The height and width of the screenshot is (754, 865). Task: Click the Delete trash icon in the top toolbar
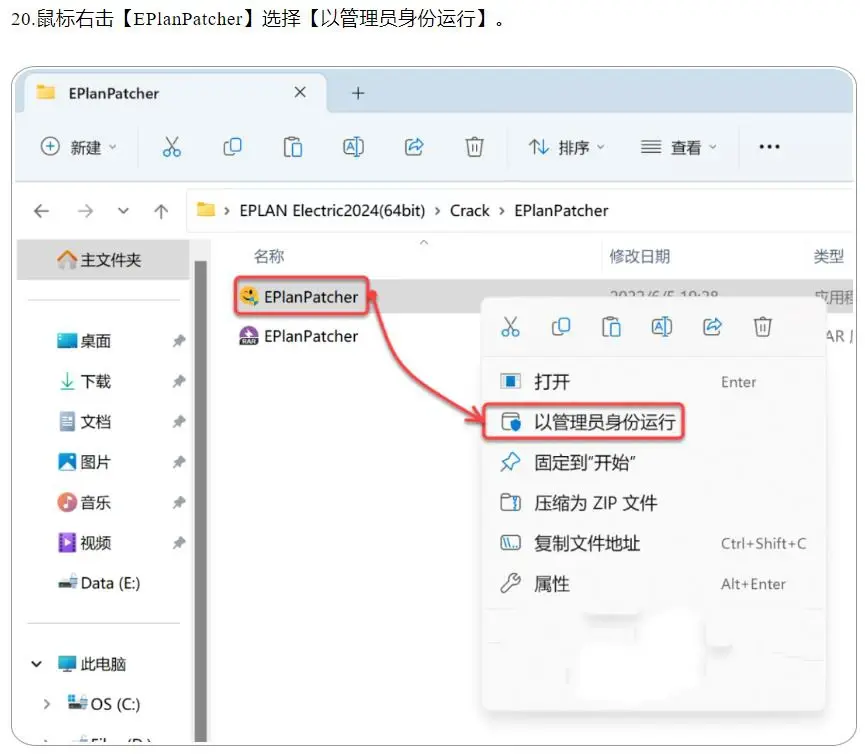tap(474, 147)
